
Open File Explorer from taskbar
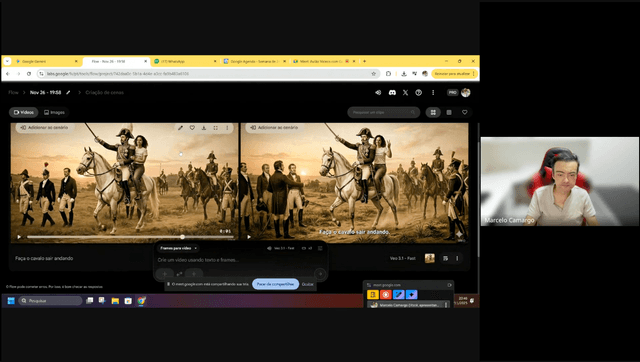pos(115,301)
